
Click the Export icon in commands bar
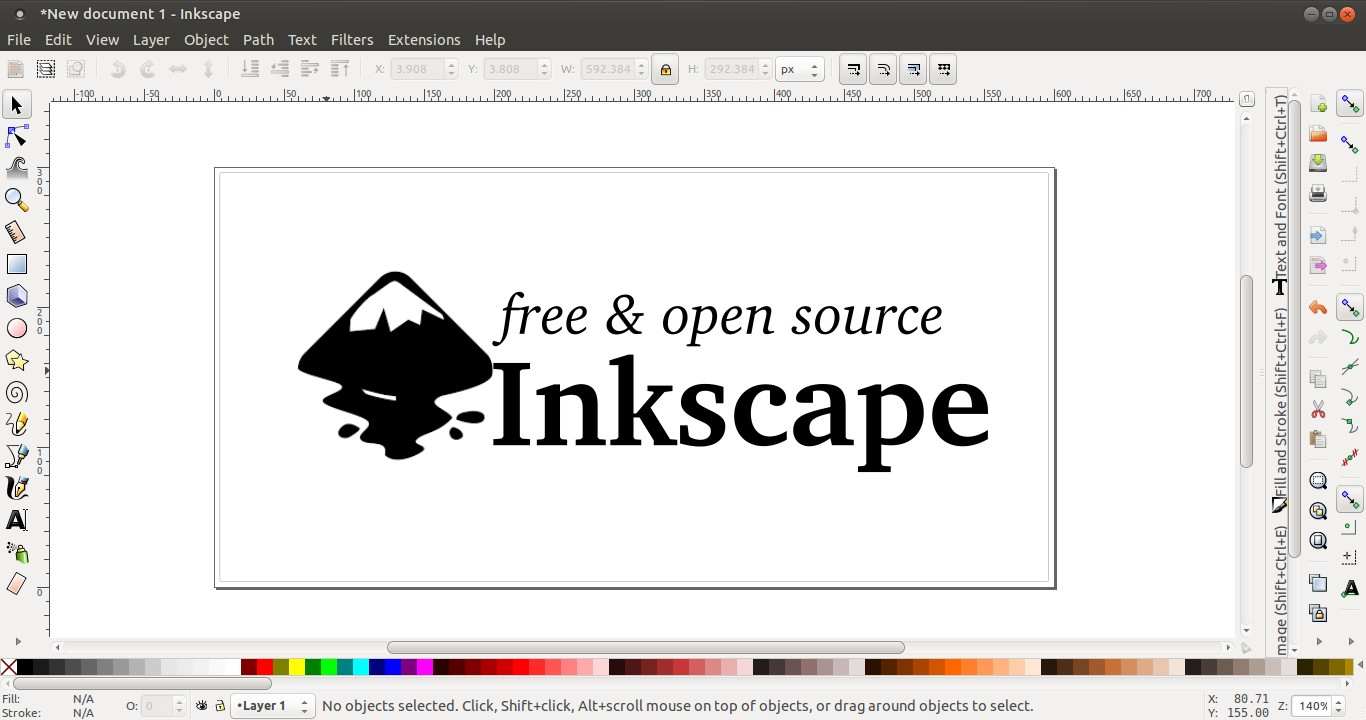click(1318, 266)
